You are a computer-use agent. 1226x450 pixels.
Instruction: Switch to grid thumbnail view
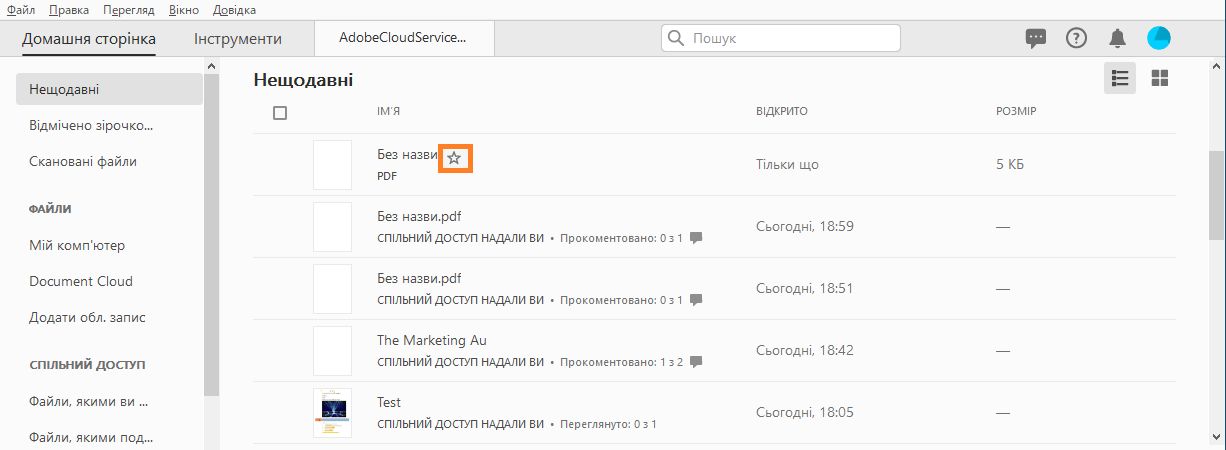tap(1160, 78)
